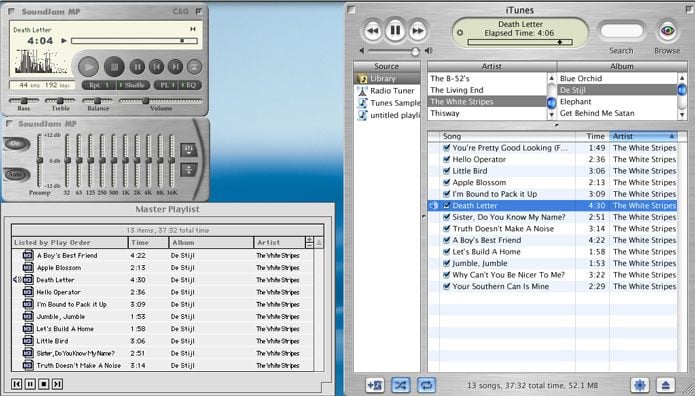The width and height of the screenshot is (695, 396).
Task: Toggle the Rpt repeat button in SoundJam
Action: point(98,85)
